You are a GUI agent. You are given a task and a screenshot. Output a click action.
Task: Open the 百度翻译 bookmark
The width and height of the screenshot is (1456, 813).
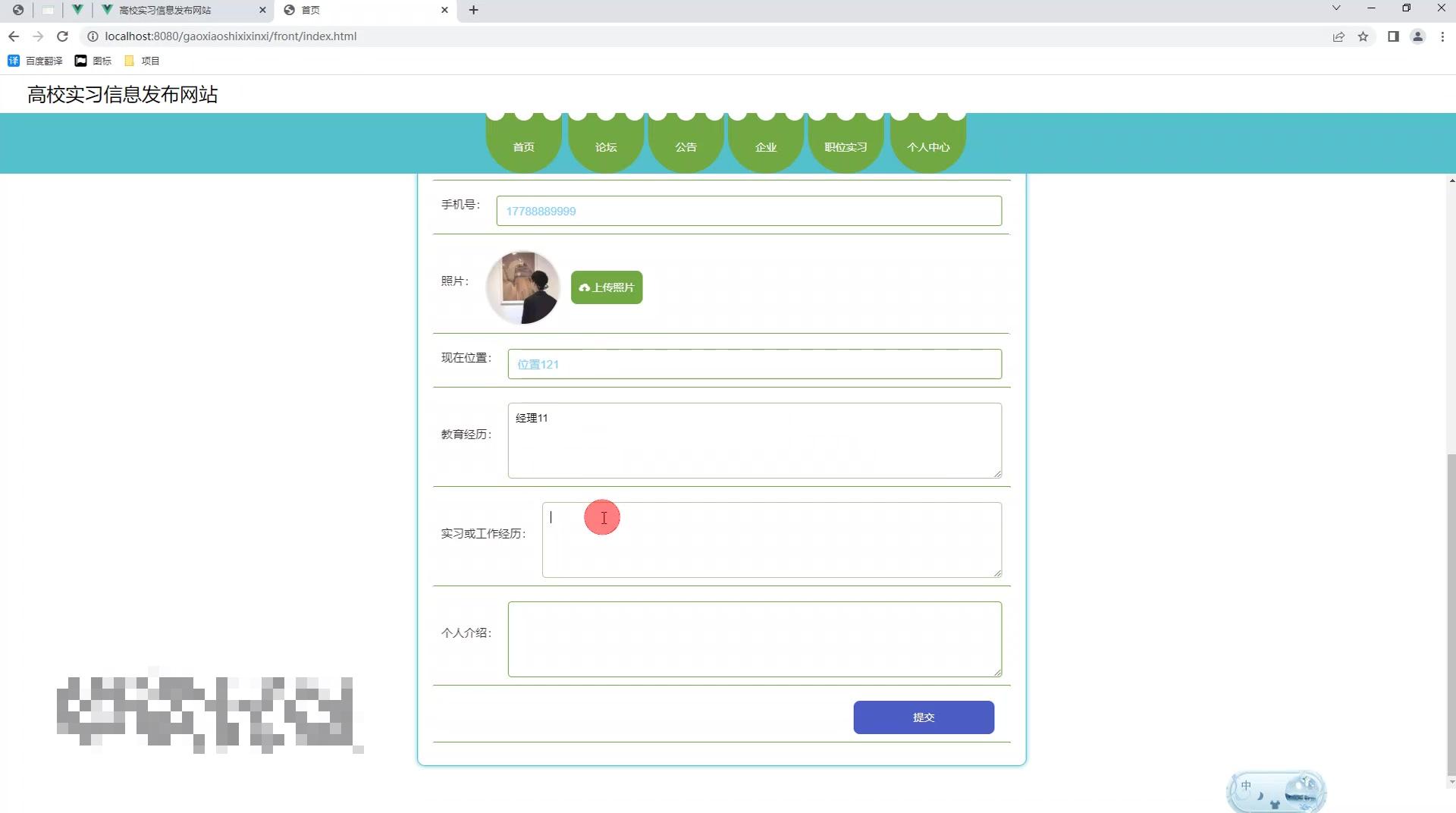tap(36, 61)
